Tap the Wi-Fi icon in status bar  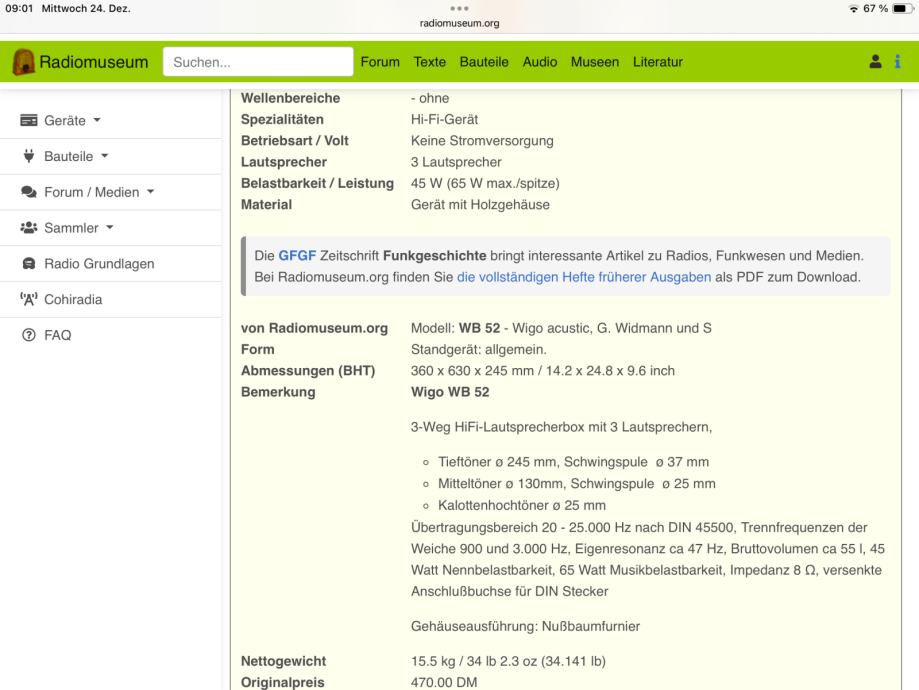[x=853, y=9]
